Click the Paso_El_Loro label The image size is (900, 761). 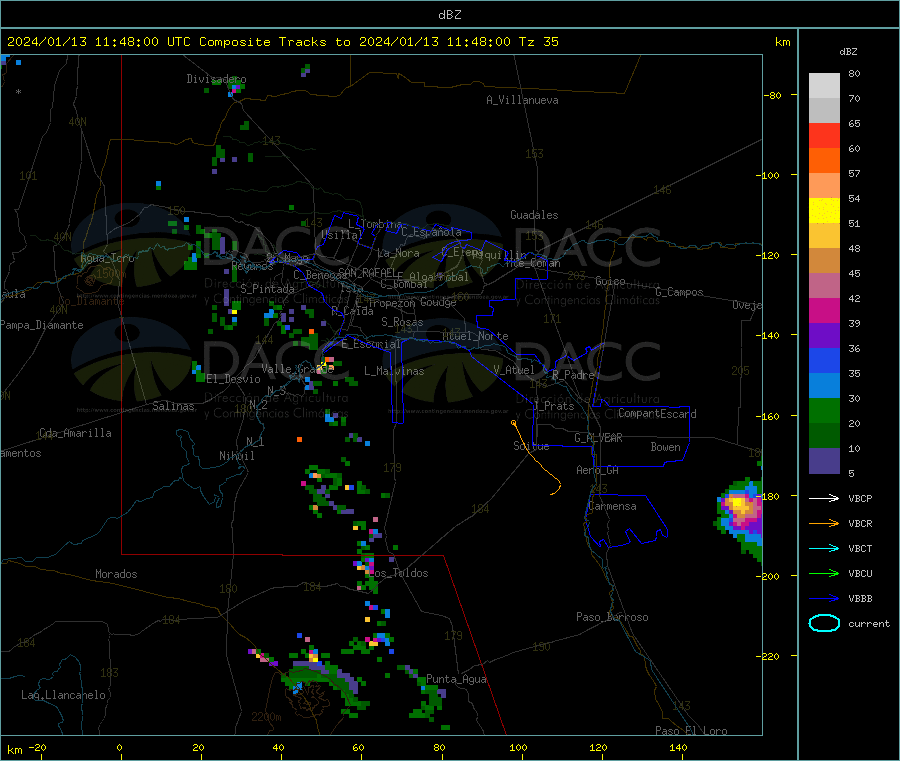click(x=691, y=731)
